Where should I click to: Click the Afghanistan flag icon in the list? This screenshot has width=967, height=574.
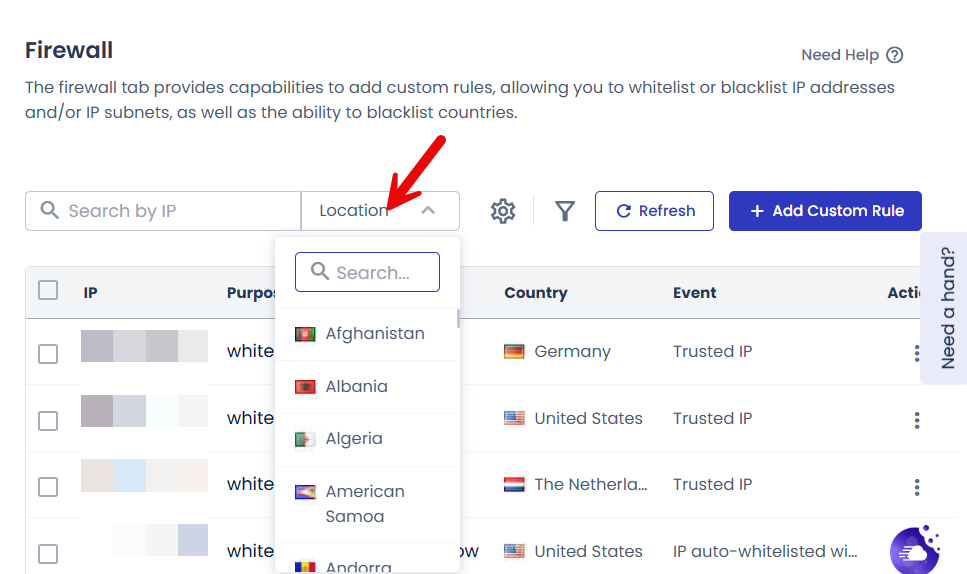pos(305,334)
